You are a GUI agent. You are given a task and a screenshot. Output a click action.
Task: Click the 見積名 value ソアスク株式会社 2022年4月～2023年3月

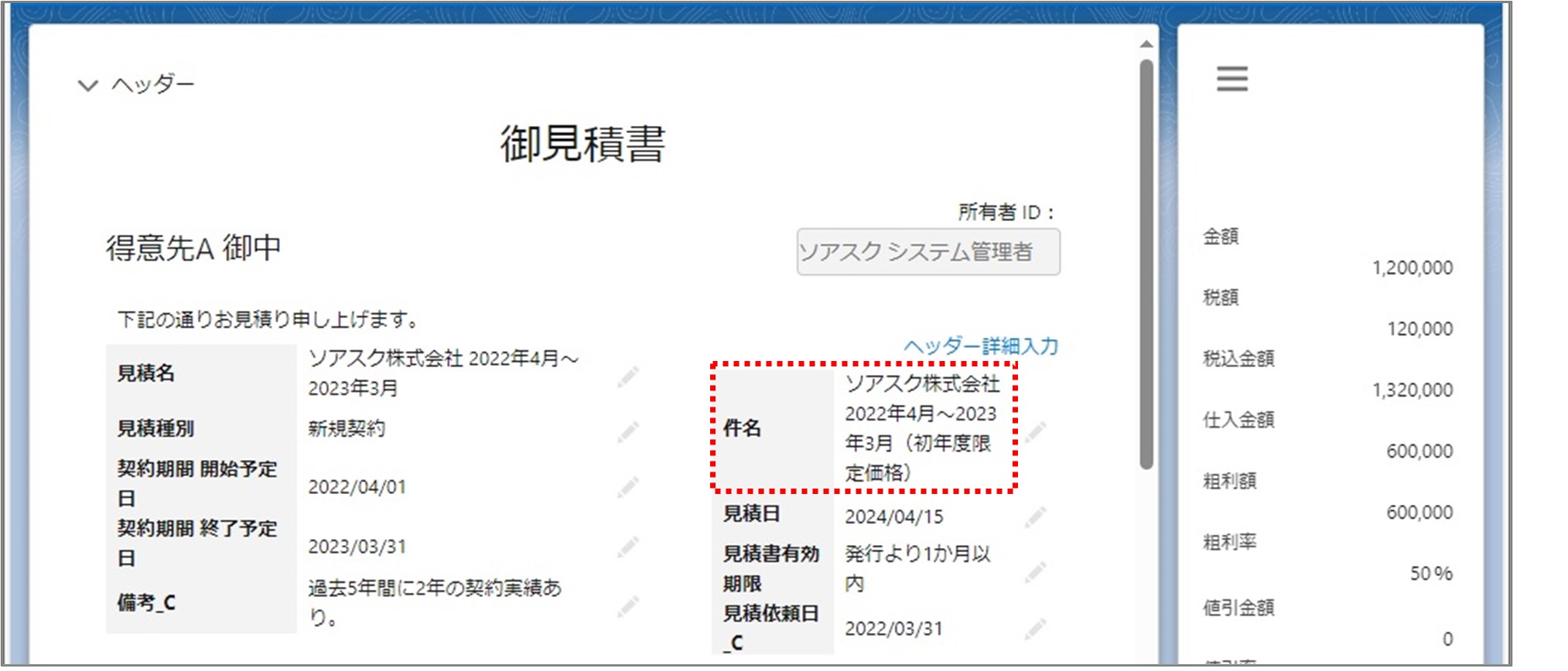[443, 373]
